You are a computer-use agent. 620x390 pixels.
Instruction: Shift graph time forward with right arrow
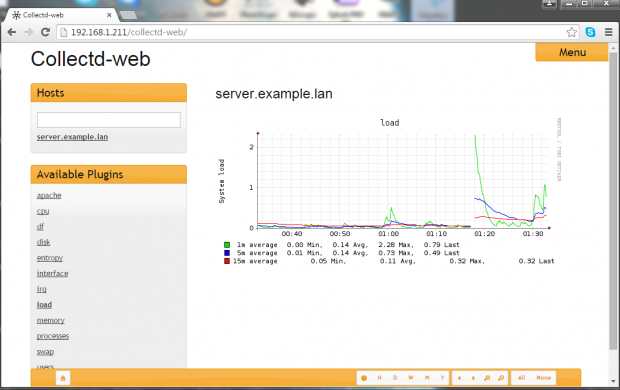click(473, 378)
